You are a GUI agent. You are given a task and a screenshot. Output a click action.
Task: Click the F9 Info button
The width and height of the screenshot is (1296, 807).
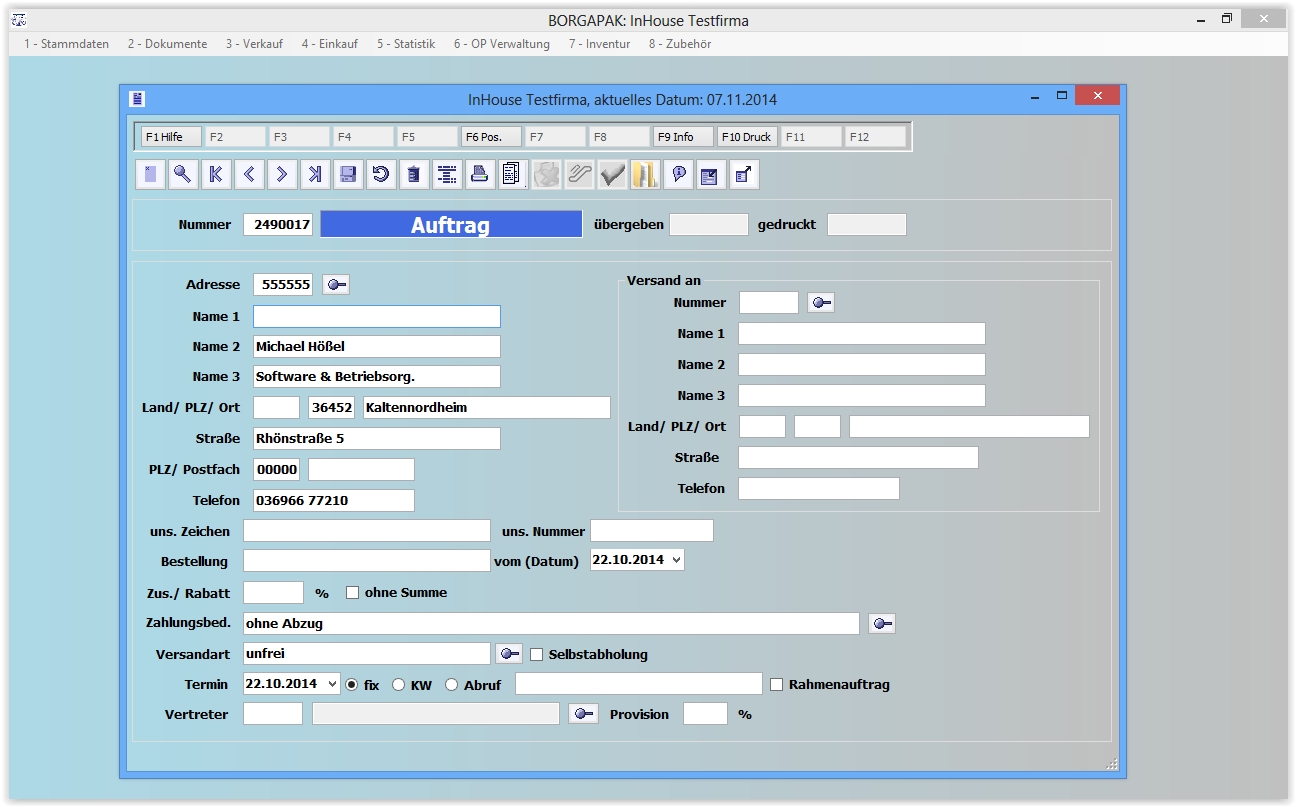click(x=683, y=137)
